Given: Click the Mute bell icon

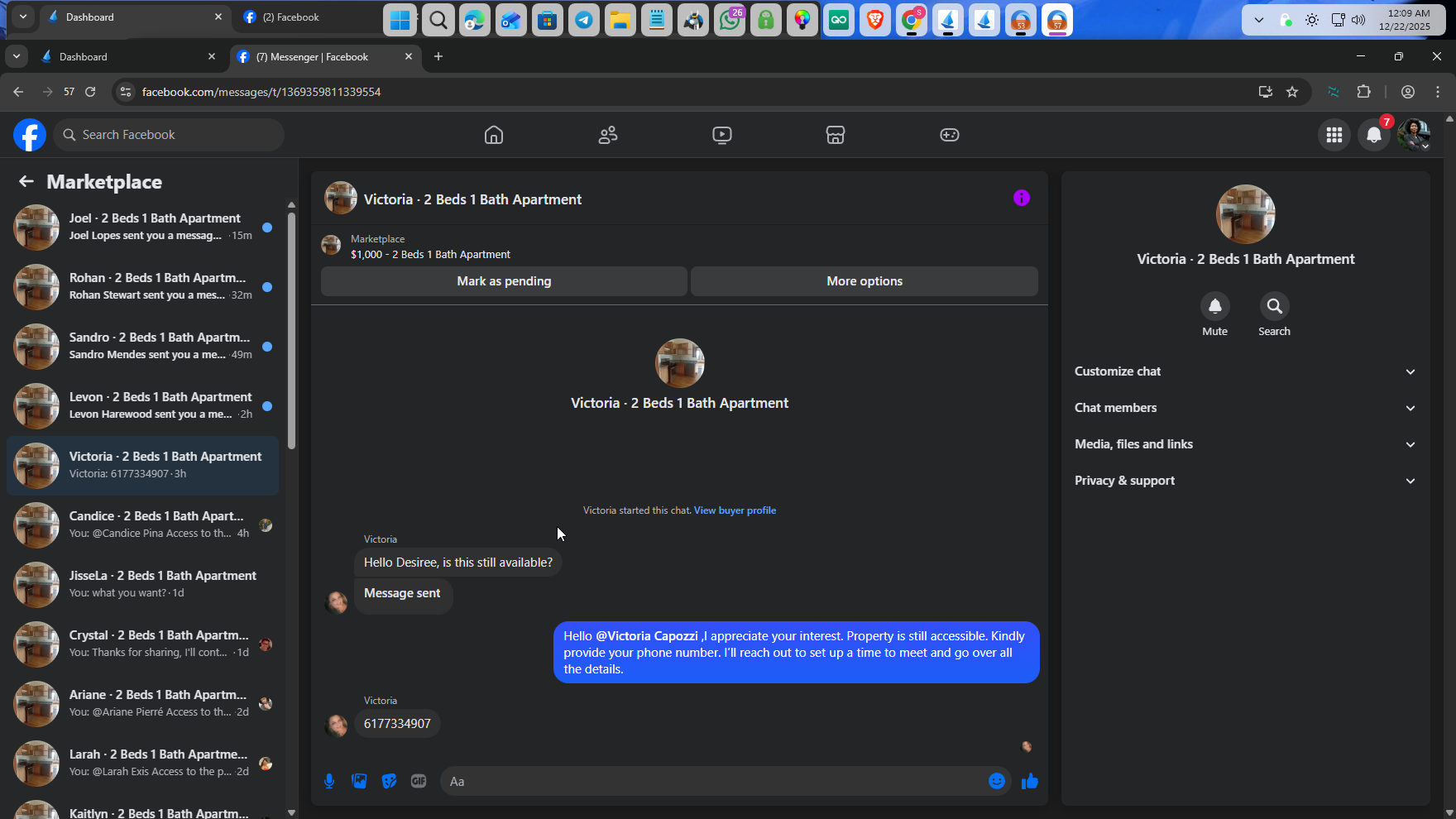Looking at the screenshot, I should coord(1215,306).
